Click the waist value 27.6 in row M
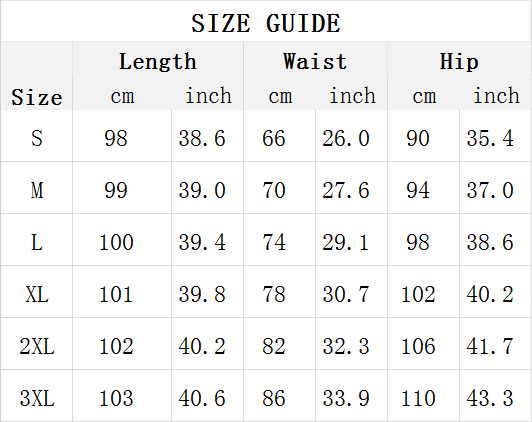The width and height of the screenshot is (532, 422). 346,190
